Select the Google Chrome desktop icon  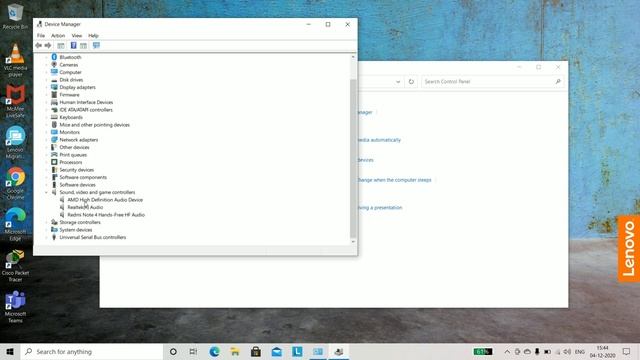(16, 183)
